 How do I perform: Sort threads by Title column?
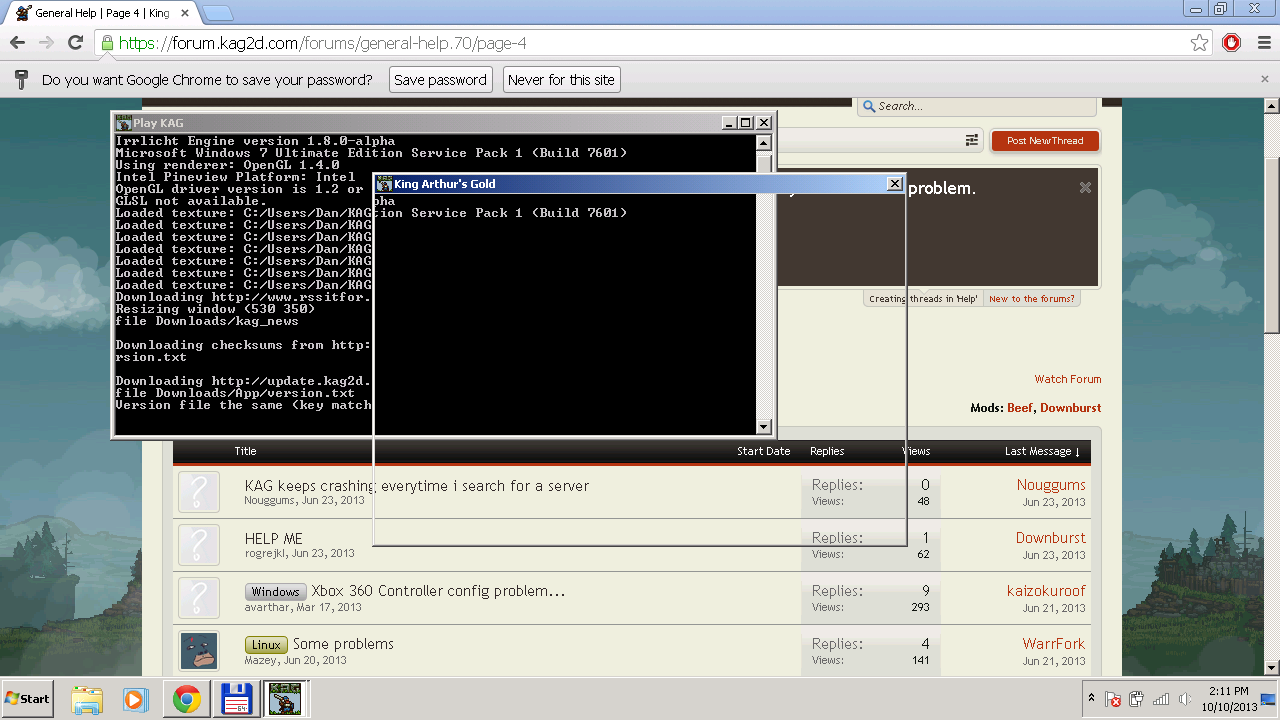pyautogui.click(x=245, y=451)
